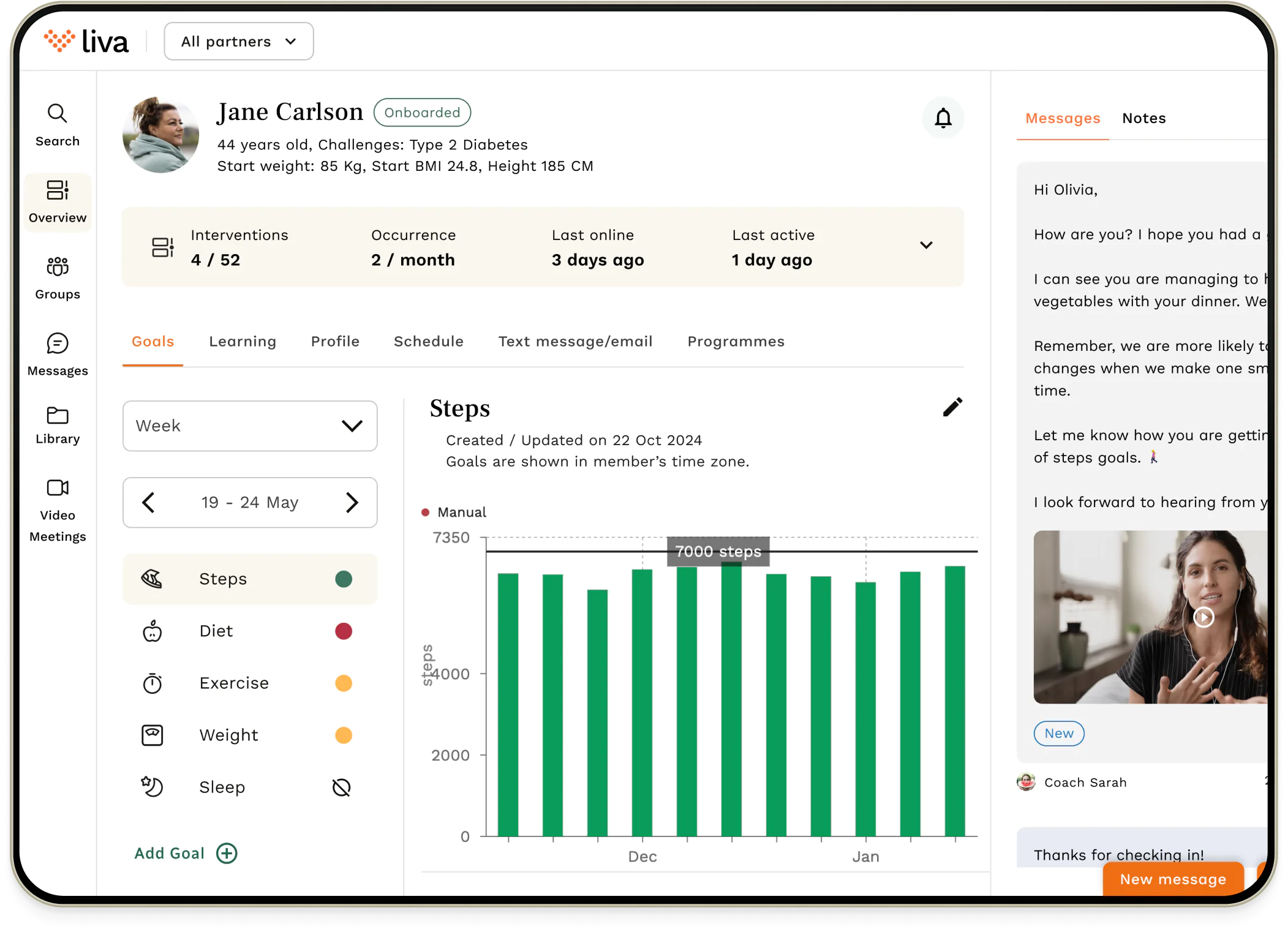Switch to the Learning tab
The height and width of the screenshot is (932, 1288).
[243, 342]
